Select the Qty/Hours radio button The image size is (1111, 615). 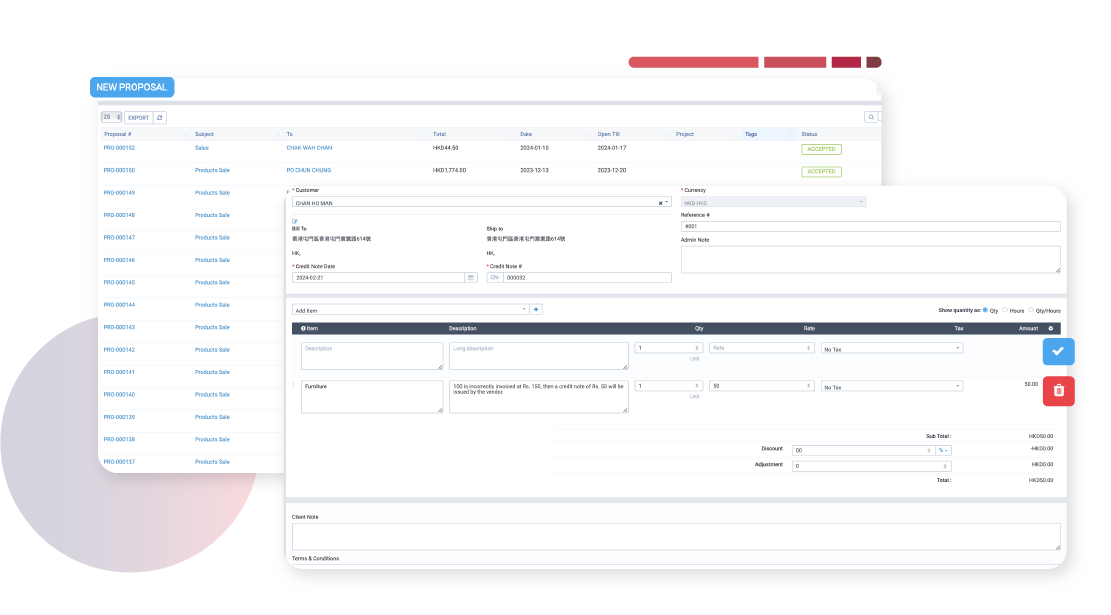1032,310
